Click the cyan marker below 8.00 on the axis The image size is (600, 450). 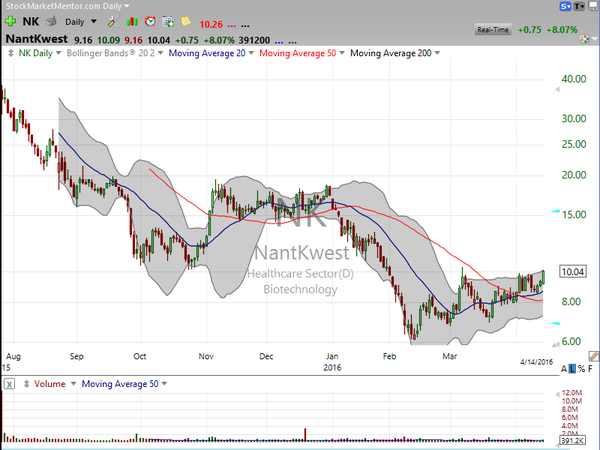(x=555, y=324)
